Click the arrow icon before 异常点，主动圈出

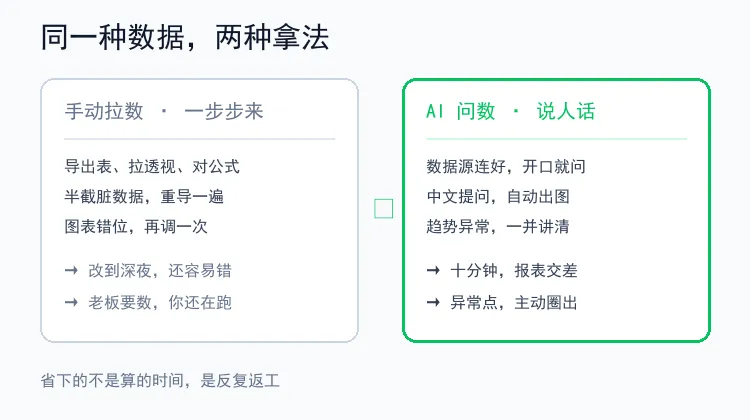pos(433,302)
